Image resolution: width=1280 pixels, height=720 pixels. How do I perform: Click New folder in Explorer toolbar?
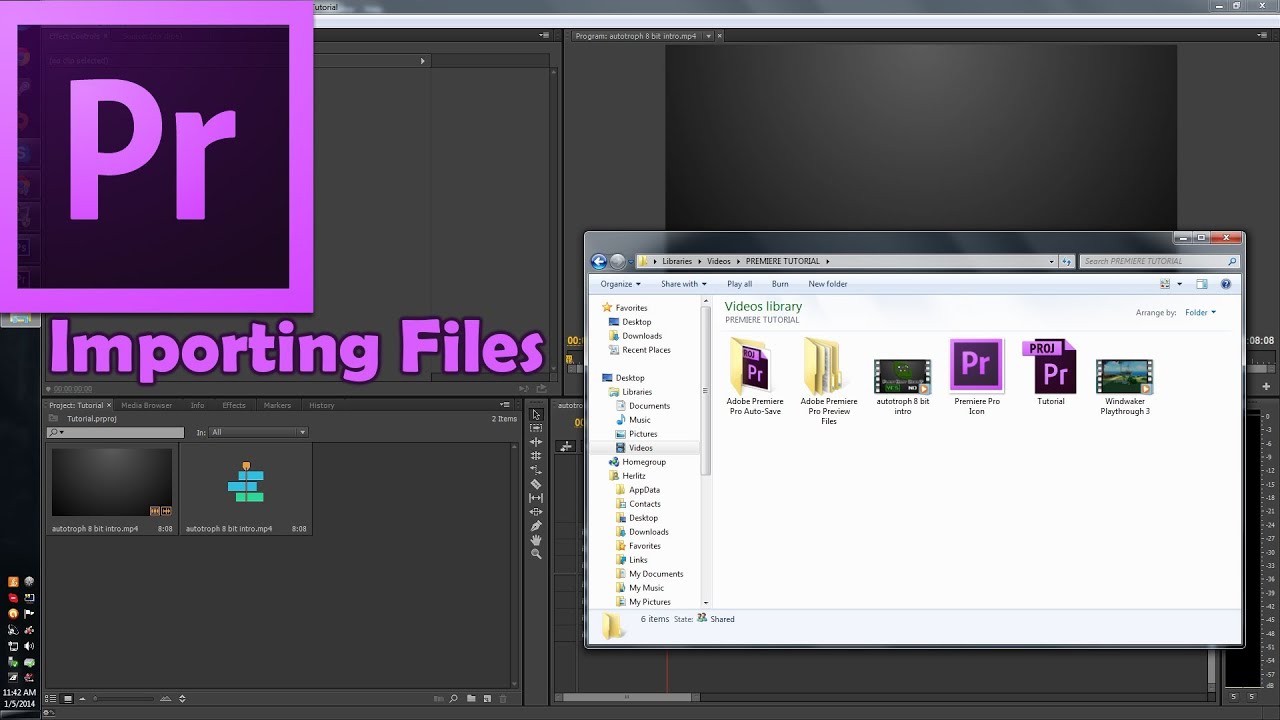(828, 284)
